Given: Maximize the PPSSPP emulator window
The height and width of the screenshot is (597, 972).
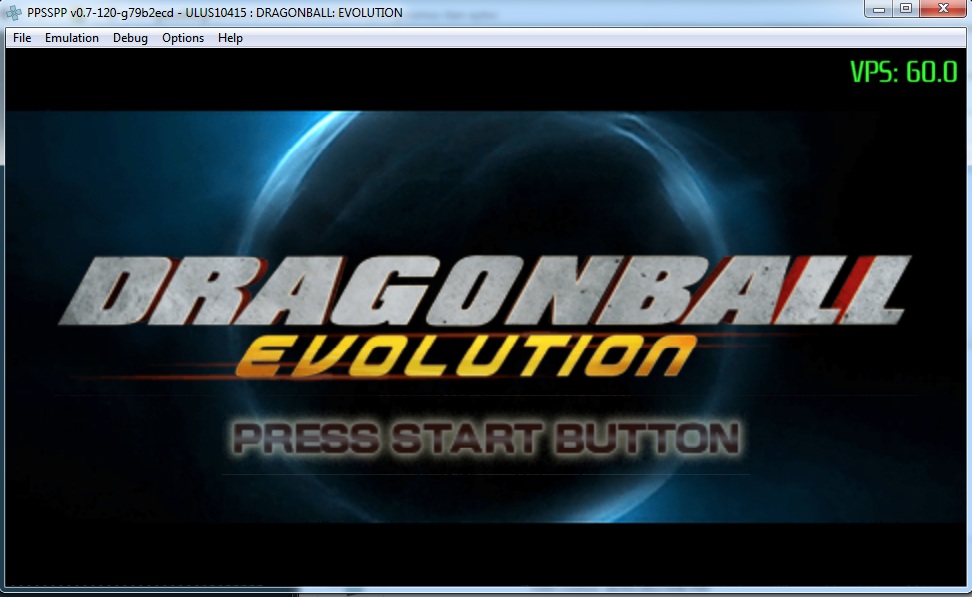Looking at the screenshot, I should coord(906,9).
